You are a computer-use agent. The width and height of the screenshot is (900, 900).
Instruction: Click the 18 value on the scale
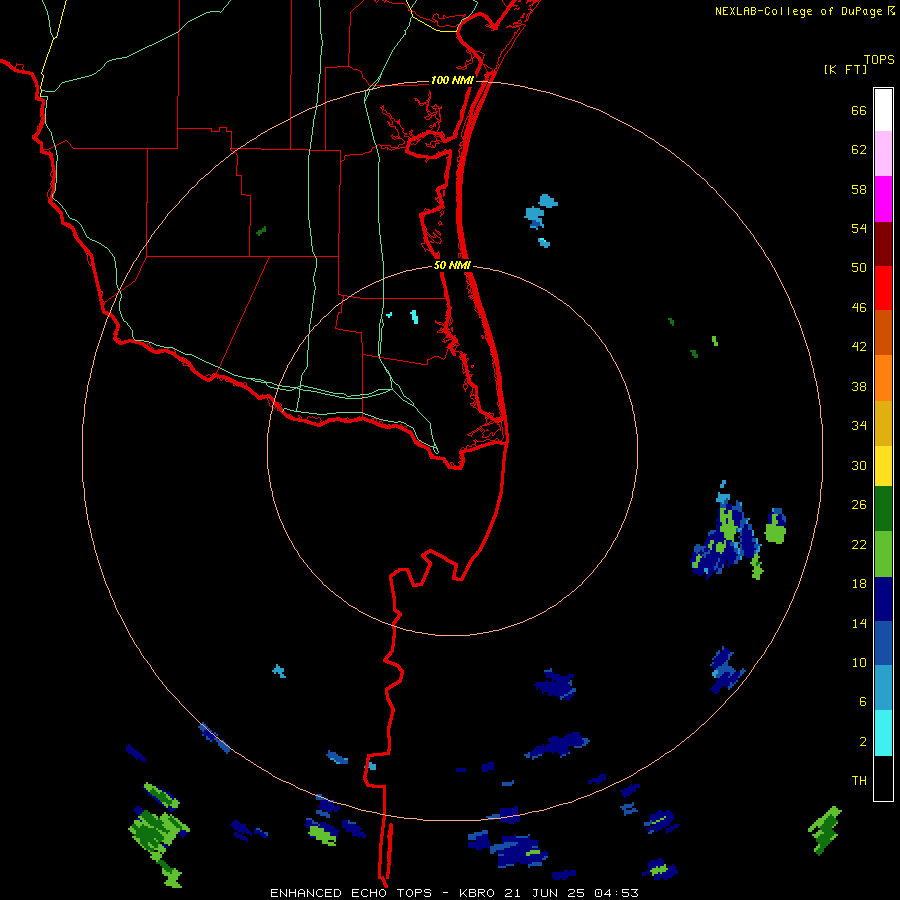859,584
